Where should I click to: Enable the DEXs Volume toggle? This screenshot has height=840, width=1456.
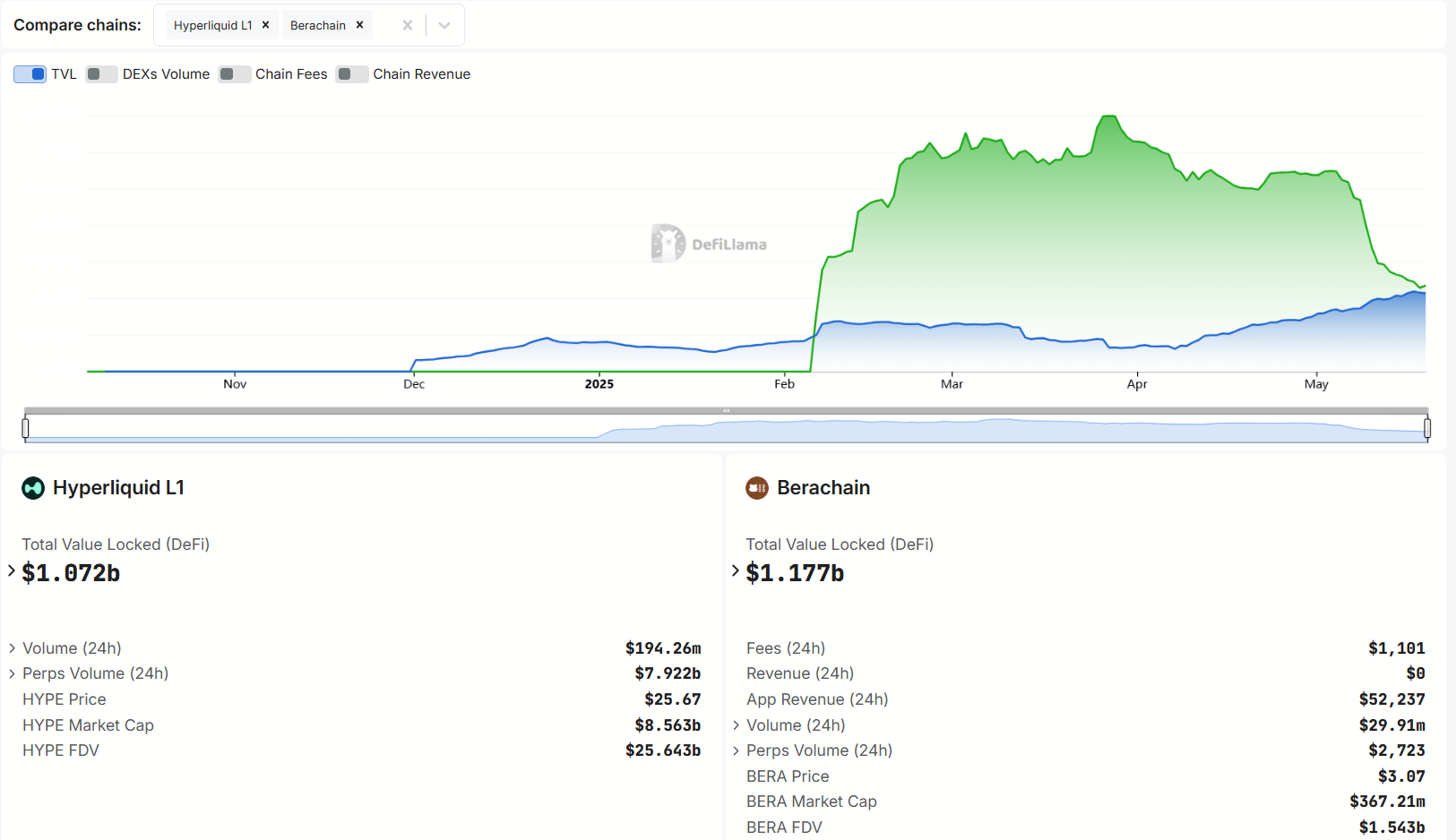[101, 74]
